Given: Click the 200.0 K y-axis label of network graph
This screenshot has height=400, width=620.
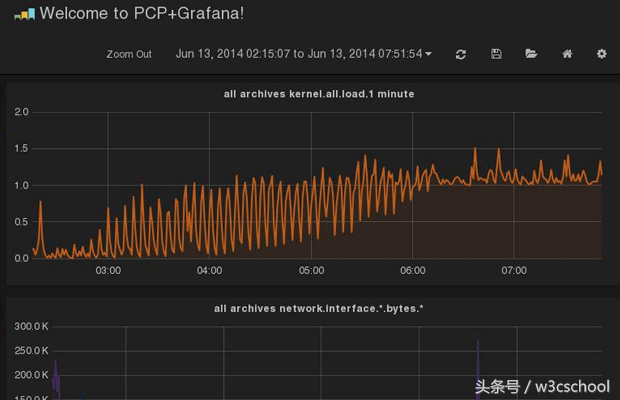Looking at the screenshot, I should point(31,375).
